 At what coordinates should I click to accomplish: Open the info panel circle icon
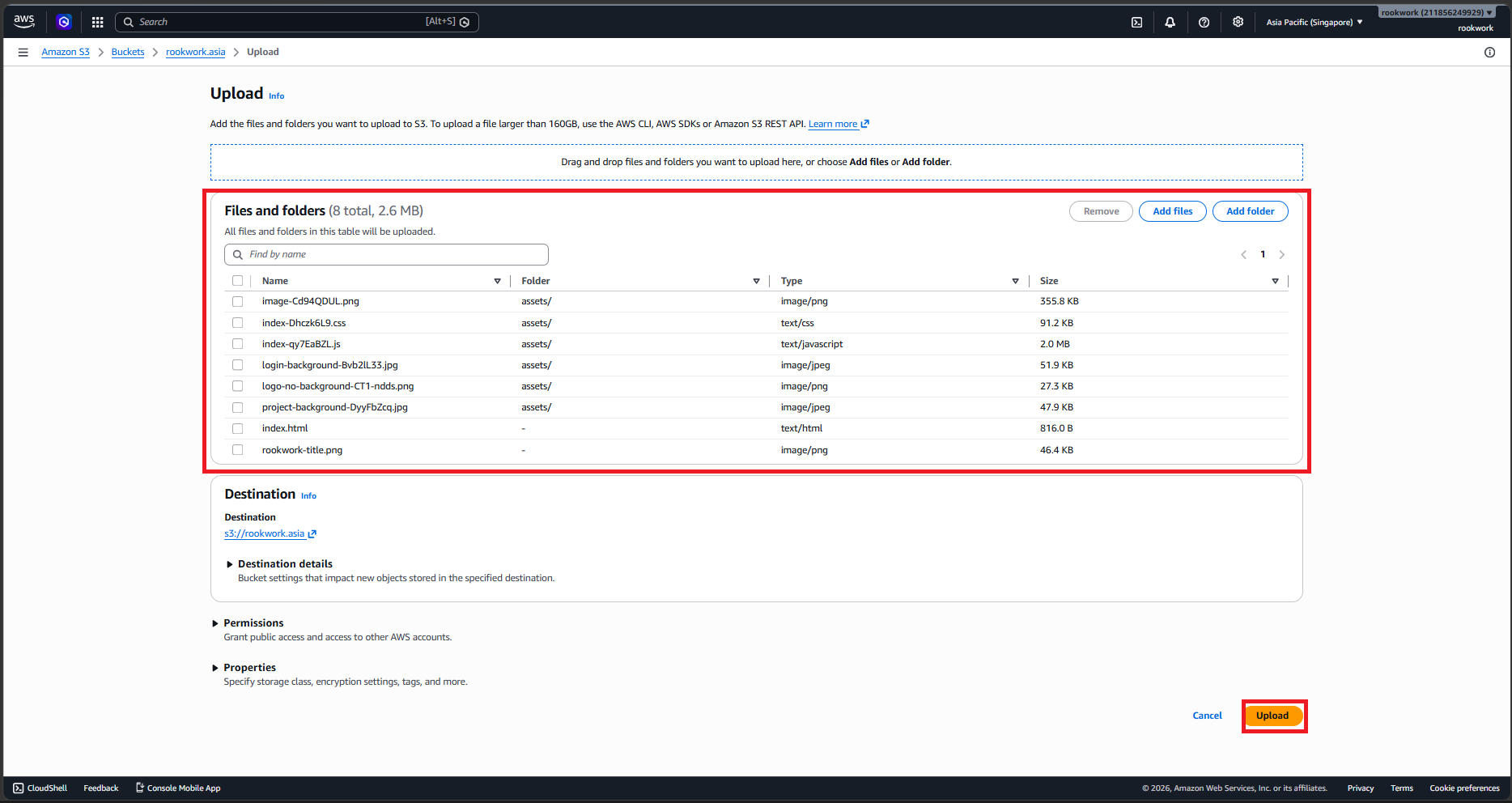click(x=1489, y=52)
